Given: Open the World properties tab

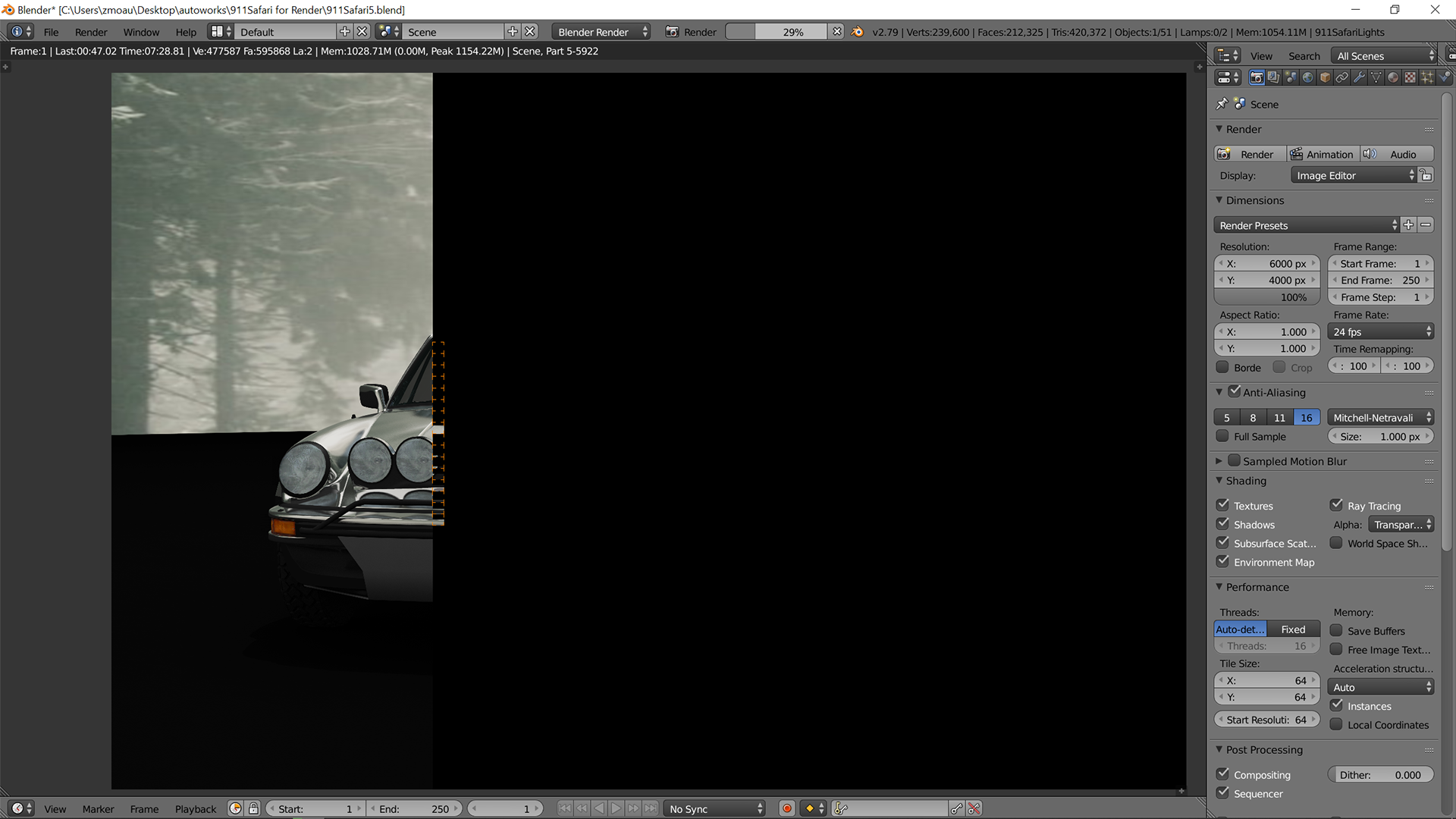Looking at the screenshot, I should [1308, 77].
